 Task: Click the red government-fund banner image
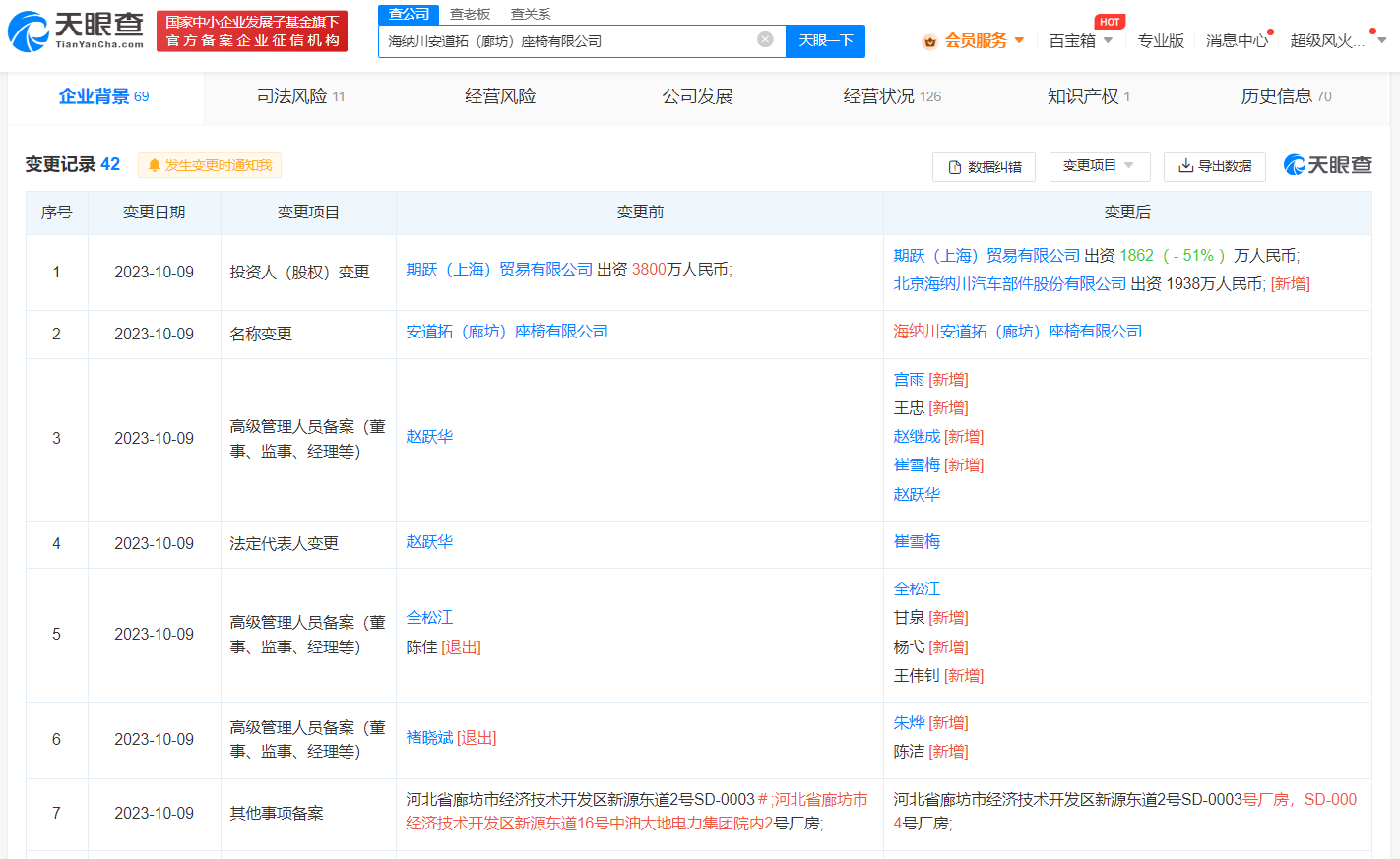[x=252, y=31]
